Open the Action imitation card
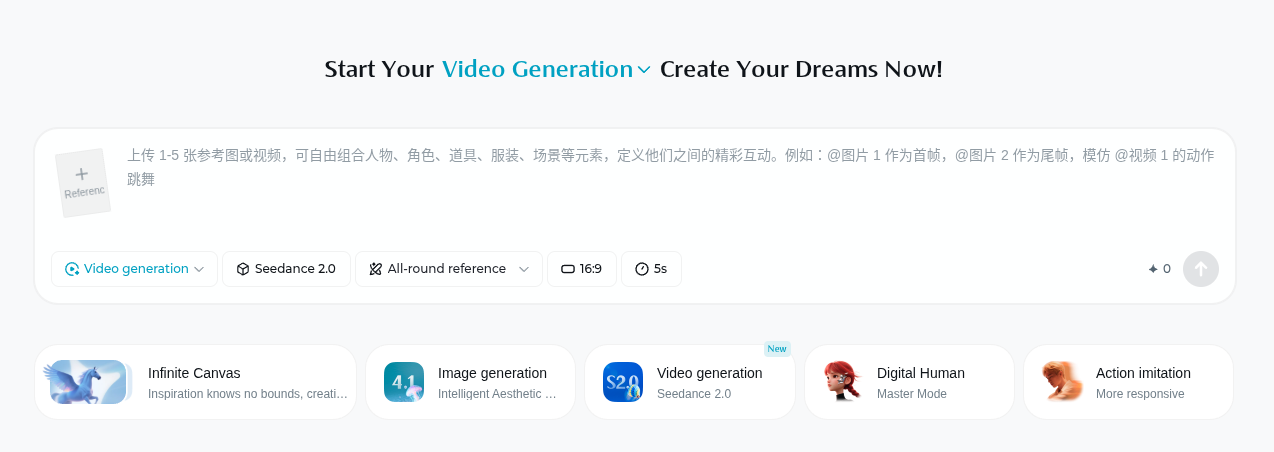1274x452 pixels. (x=1128, y=382)
